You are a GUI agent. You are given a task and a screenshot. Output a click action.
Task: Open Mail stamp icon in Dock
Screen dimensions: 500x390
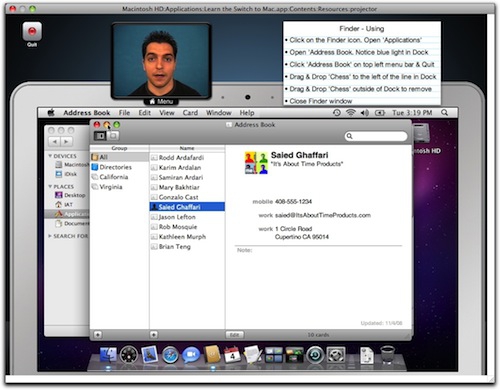point(149,354)
